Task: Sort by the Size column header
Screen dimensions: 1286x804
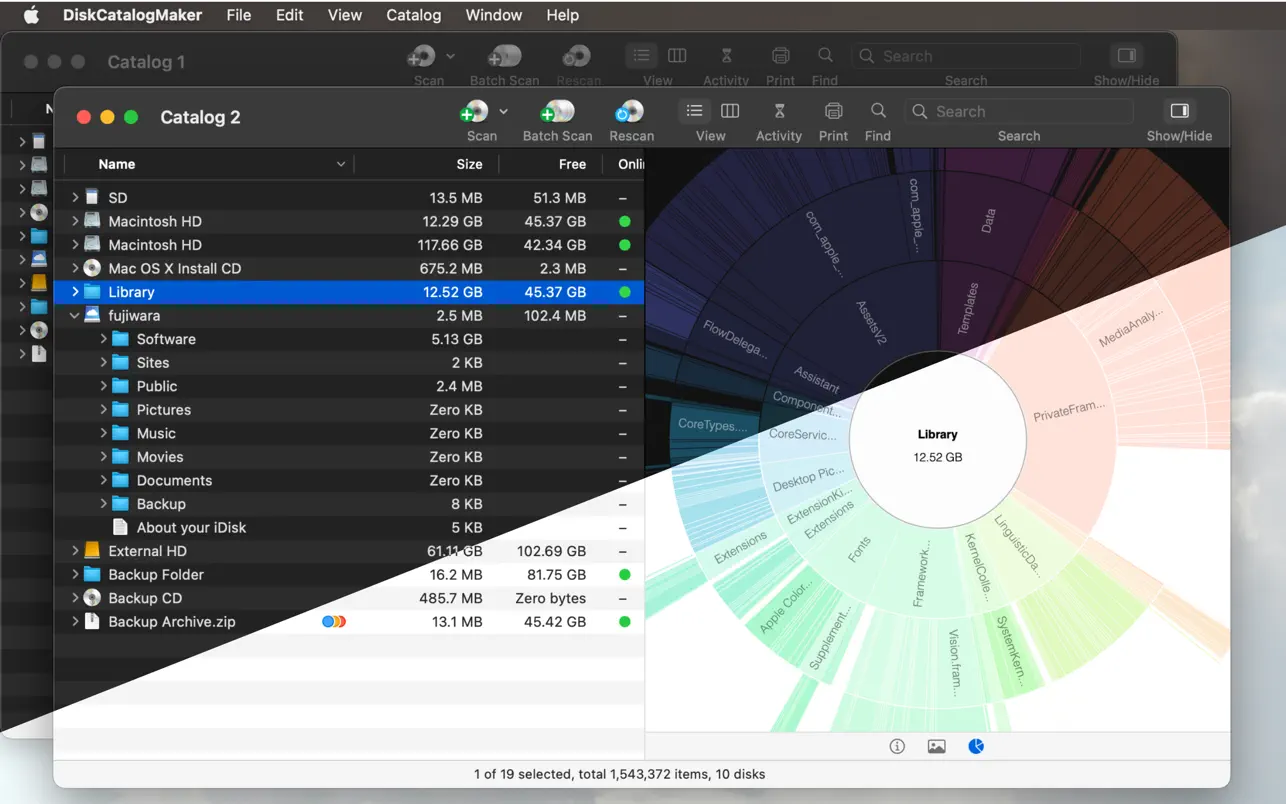Action: (469, 164)
